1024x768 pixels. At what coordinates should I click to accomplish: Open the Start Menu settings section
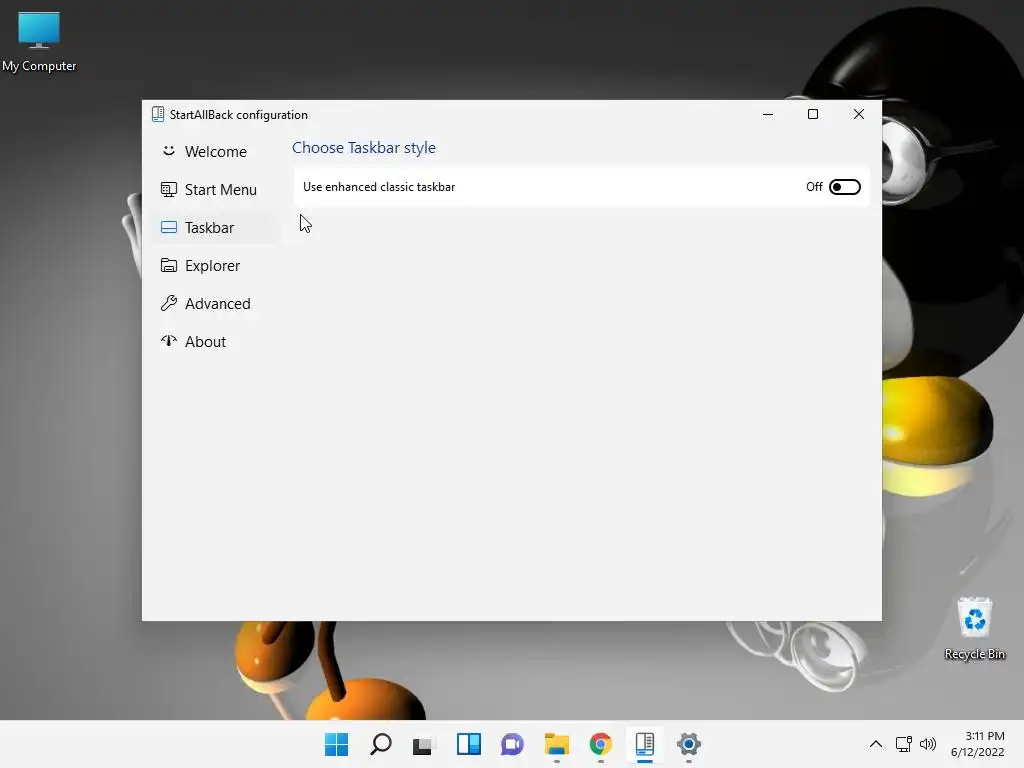[x=216, y=189]
